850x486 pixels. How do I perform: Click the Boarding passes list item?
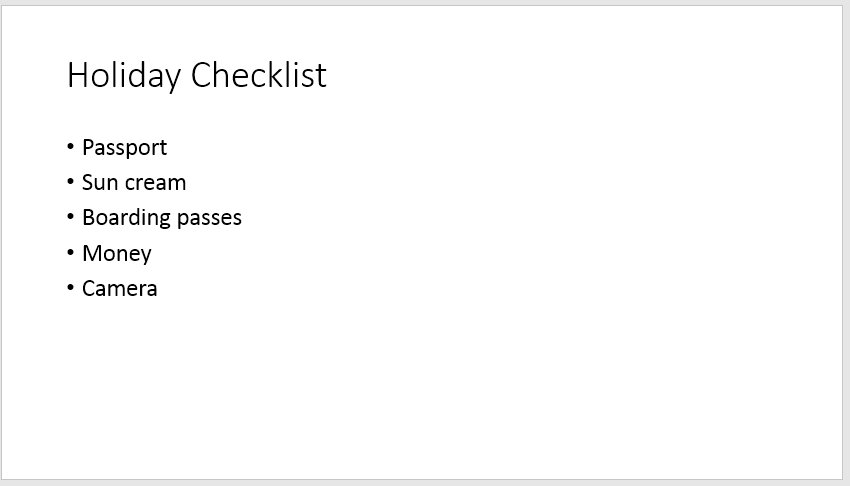click(162, 218)
